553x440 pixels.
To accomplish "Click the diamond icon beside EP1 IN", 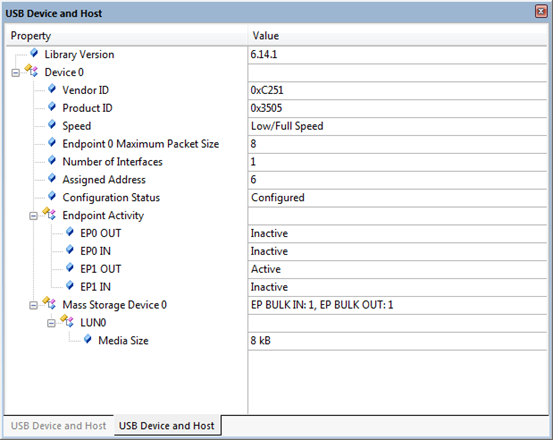I will coord(70,286).
